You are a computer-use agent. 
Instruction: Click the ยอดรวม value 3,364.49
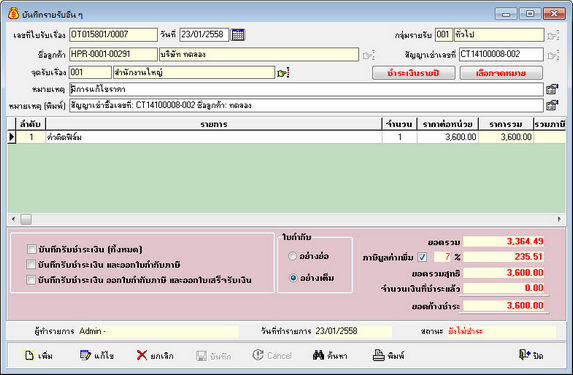pyautogui.click(x=504, y=241)
